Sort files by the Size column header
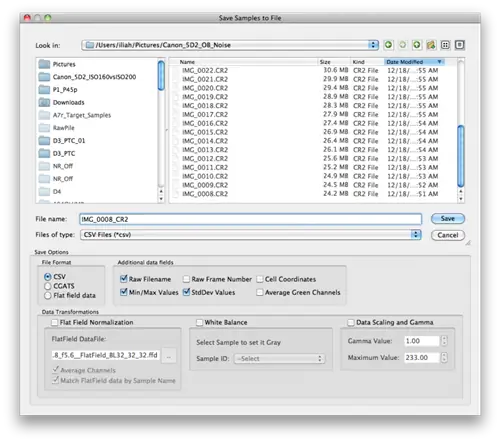500x442 pixels. coord(334,62)
